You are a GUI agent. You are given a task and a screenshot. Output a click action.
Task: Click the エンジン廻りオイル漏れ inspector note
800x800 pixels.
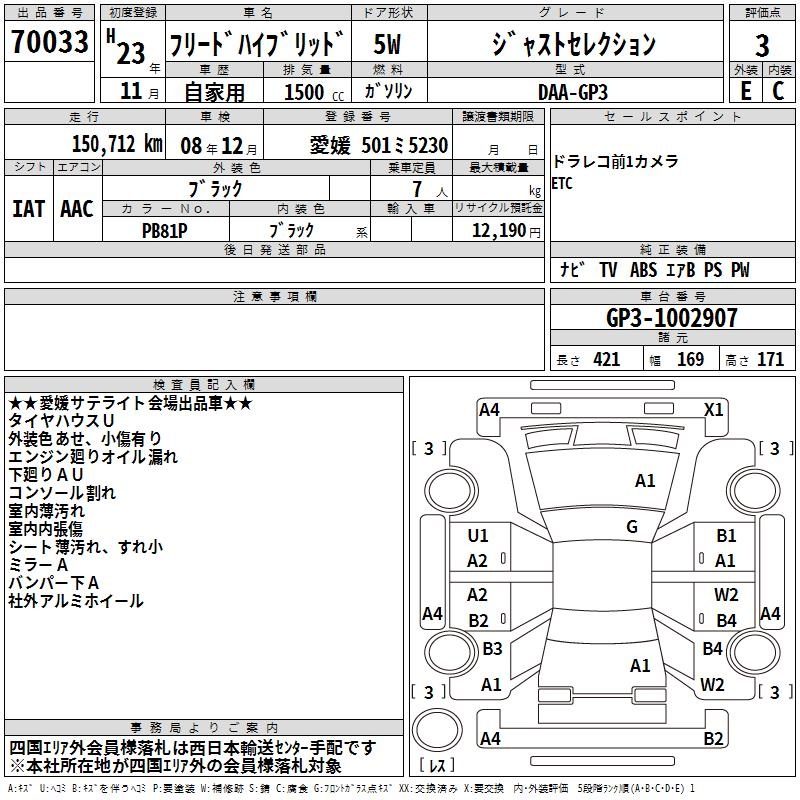93,457
